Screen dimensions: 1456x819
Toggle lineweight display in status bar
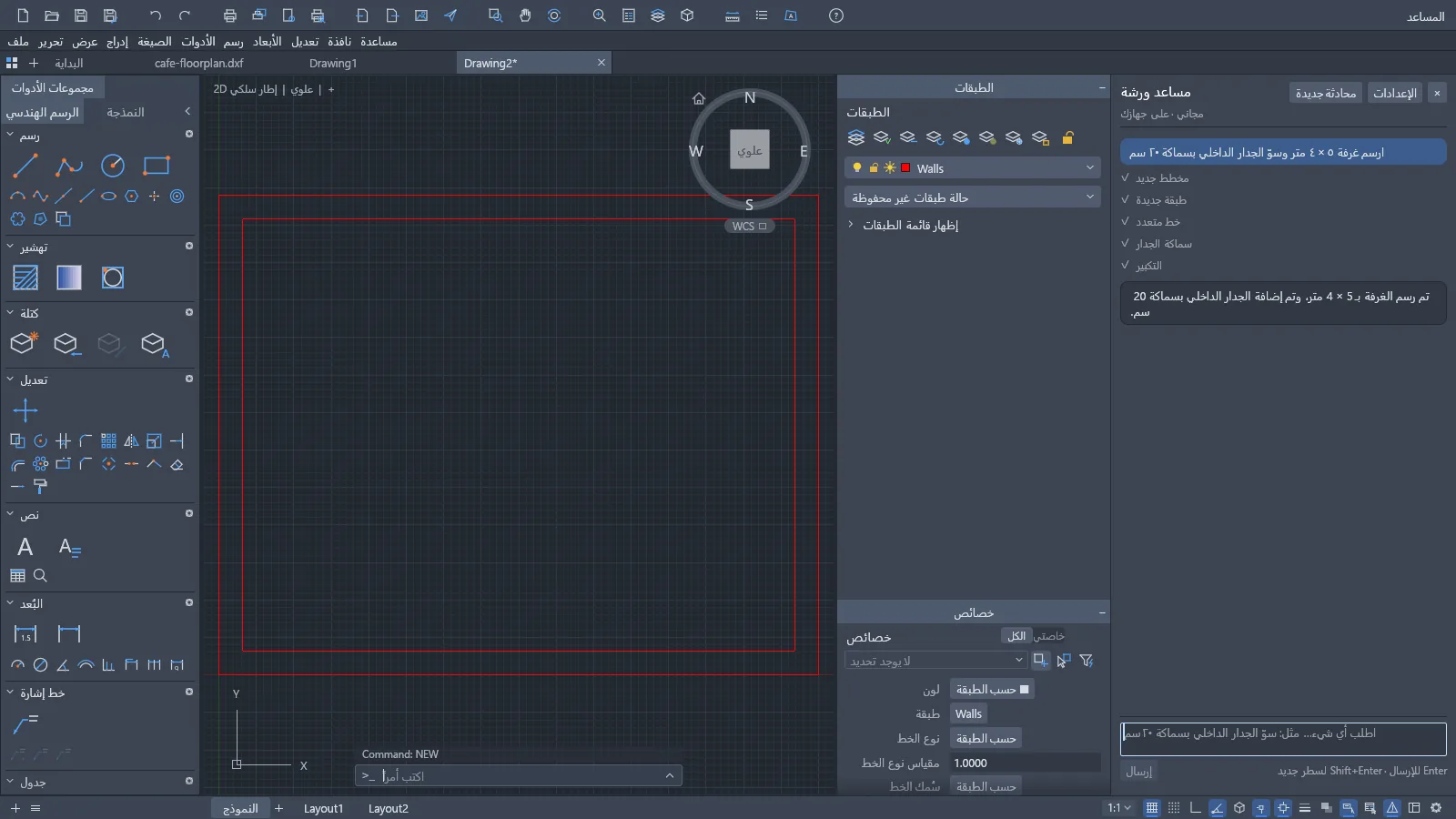pyautogui.click(x=1305, y=808)
